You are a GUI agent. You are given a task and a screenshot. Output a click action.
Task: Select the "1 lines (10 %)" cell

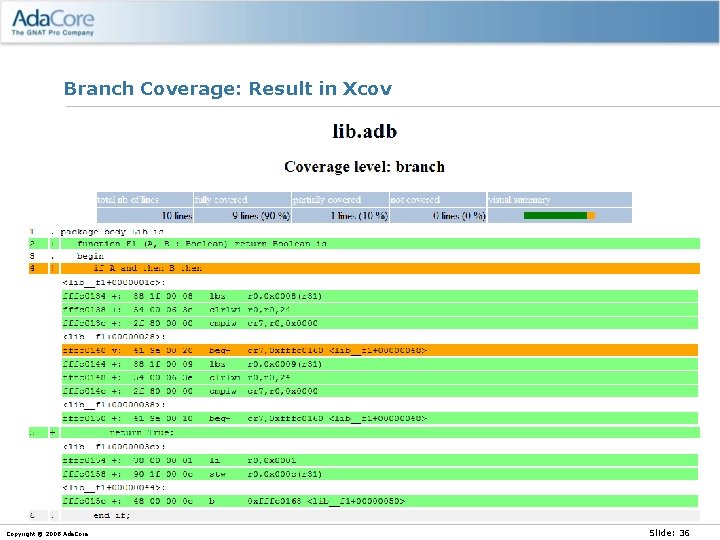click(340, 215)
